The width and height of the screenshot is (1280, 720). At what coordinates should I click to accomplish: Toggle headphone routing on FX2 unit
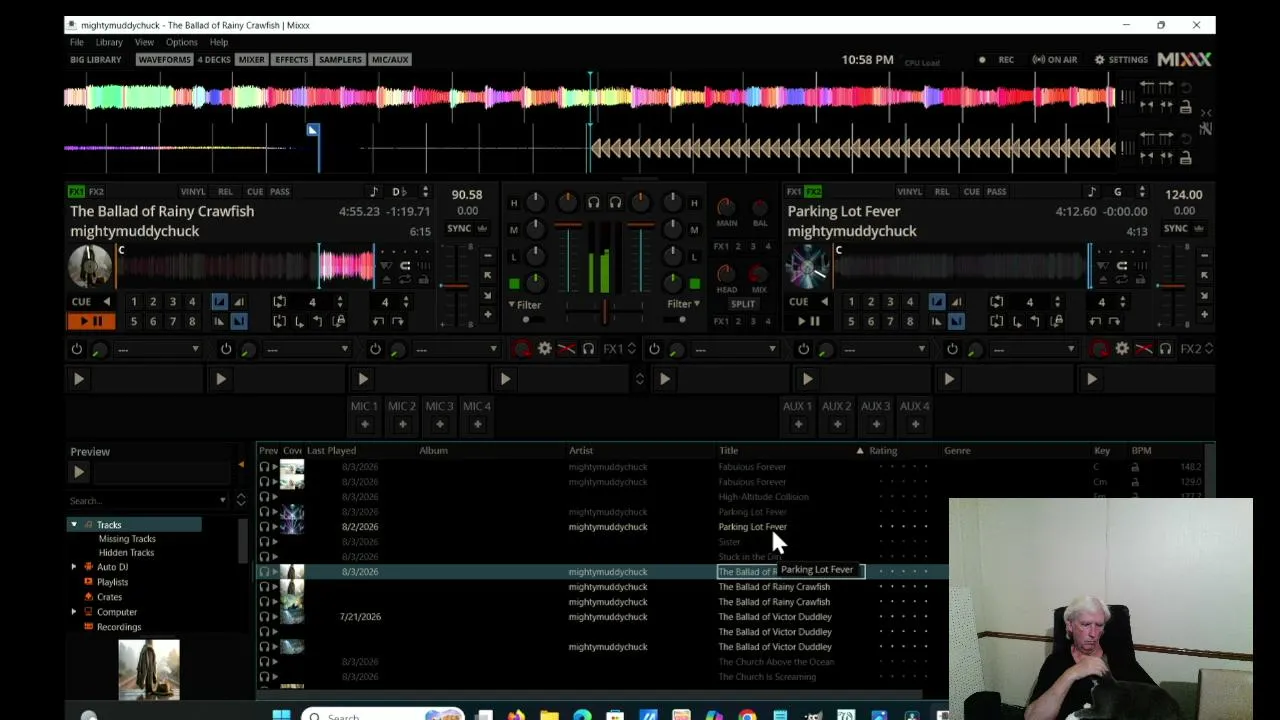pos(1166,348)
